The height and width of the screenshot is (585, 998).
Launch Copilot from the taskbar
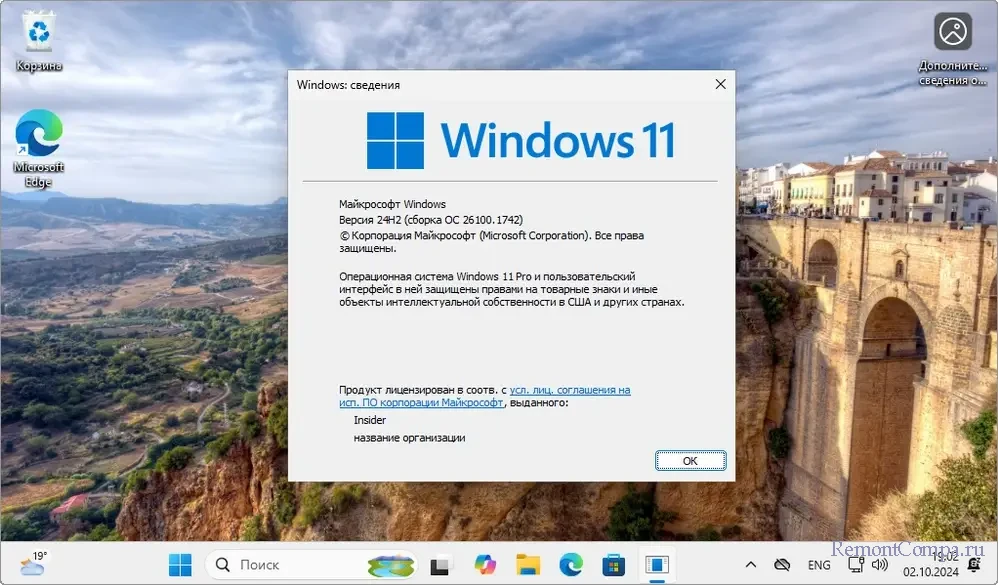(486, 565)
